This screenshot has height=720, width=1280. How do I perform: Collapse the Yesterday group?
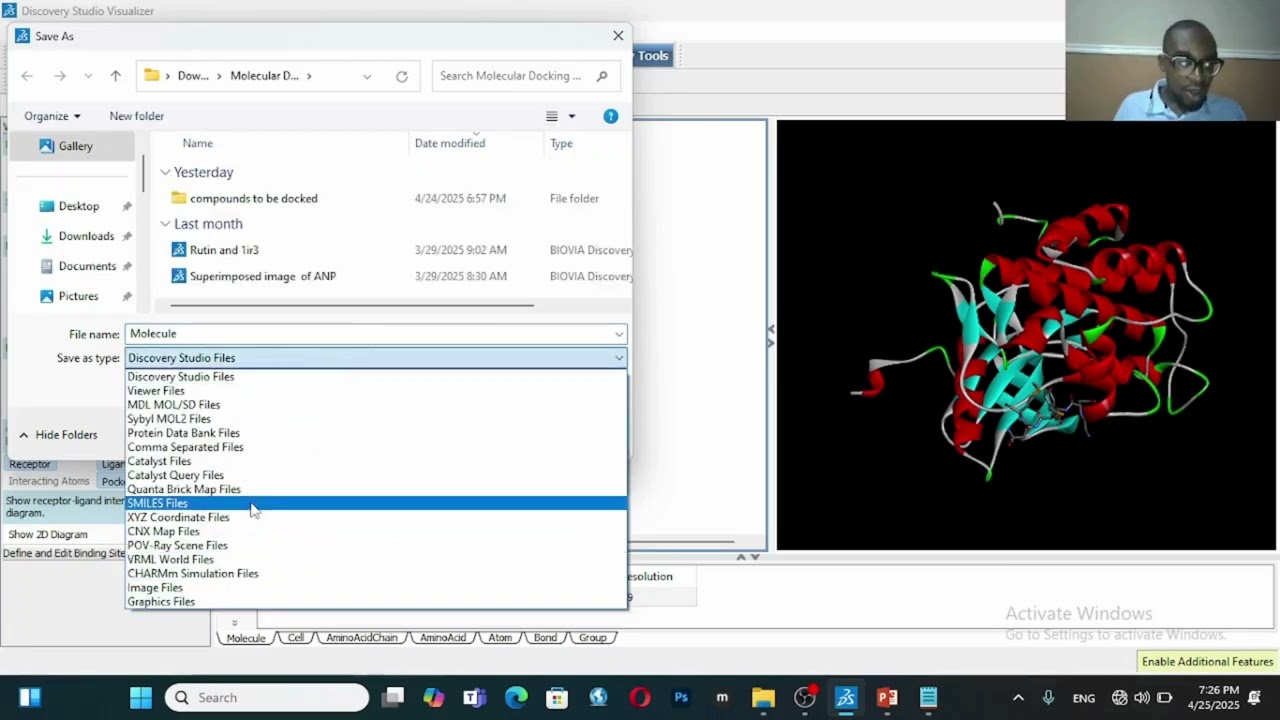point(165,172)
